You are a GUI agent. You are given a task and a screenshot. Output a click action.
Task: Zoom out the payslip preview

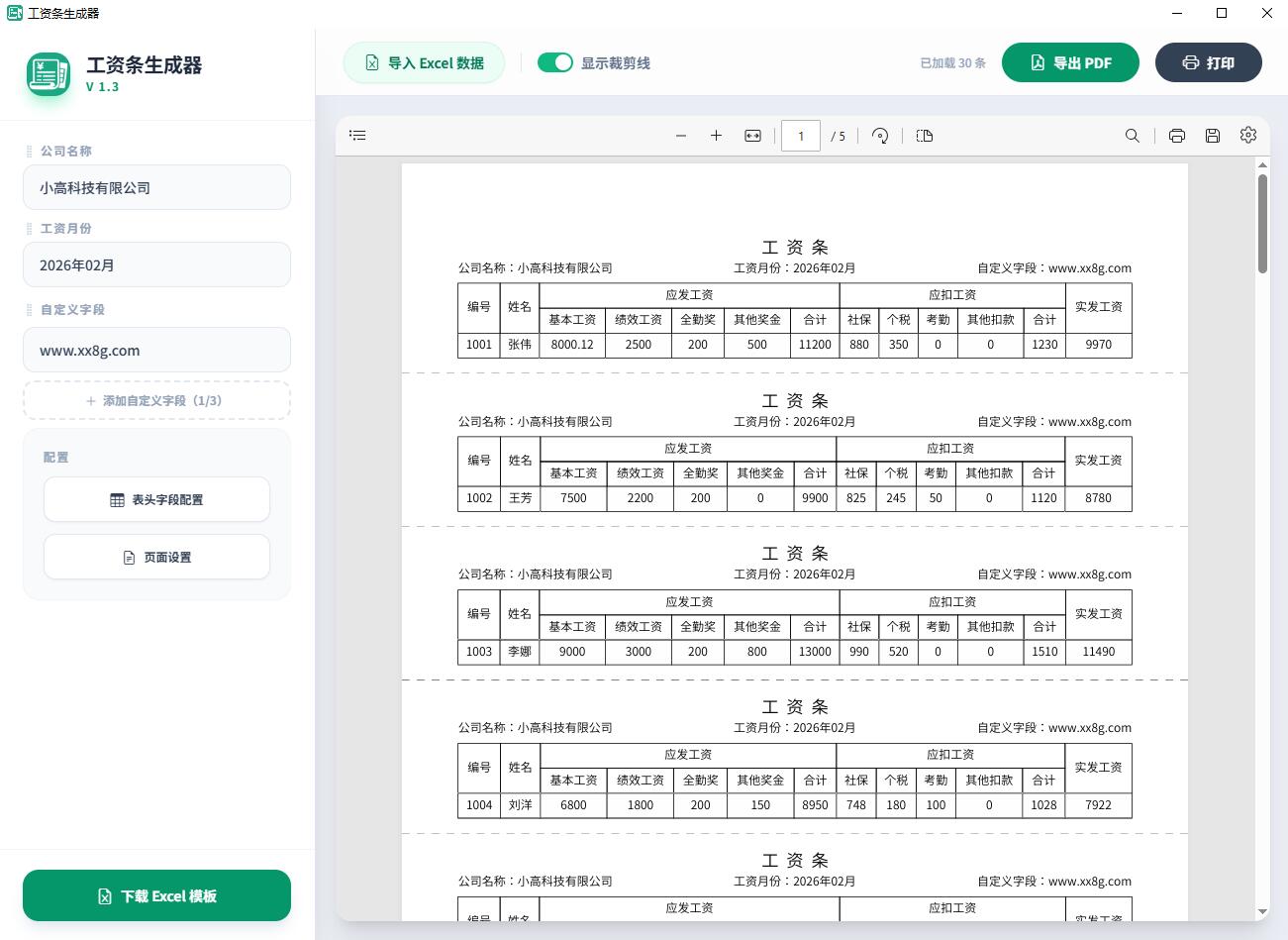pyautogui.click(x=681, y=136)
